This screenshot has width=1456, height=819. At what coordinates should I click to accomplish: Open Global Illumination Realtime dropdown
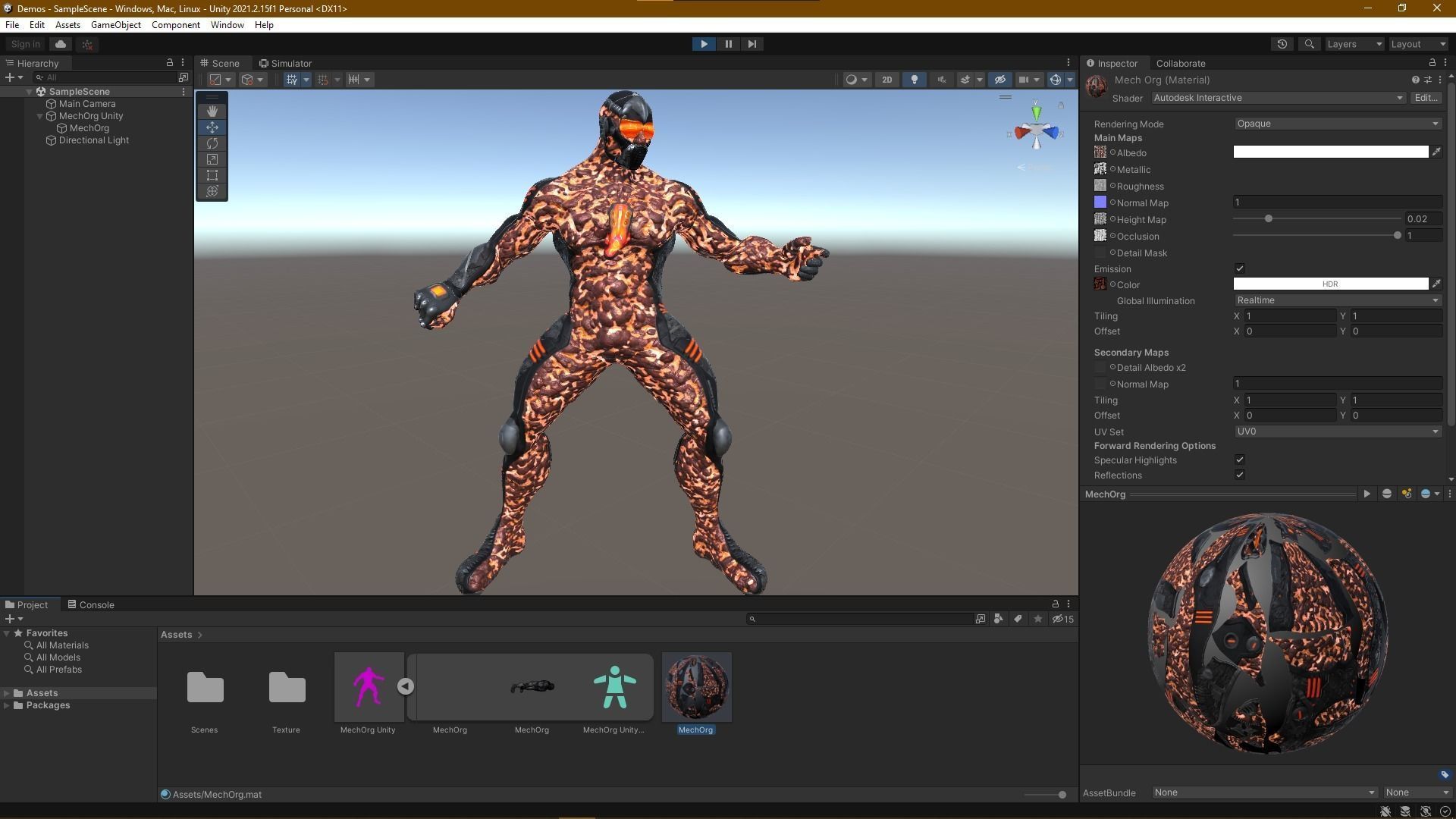1338,300
